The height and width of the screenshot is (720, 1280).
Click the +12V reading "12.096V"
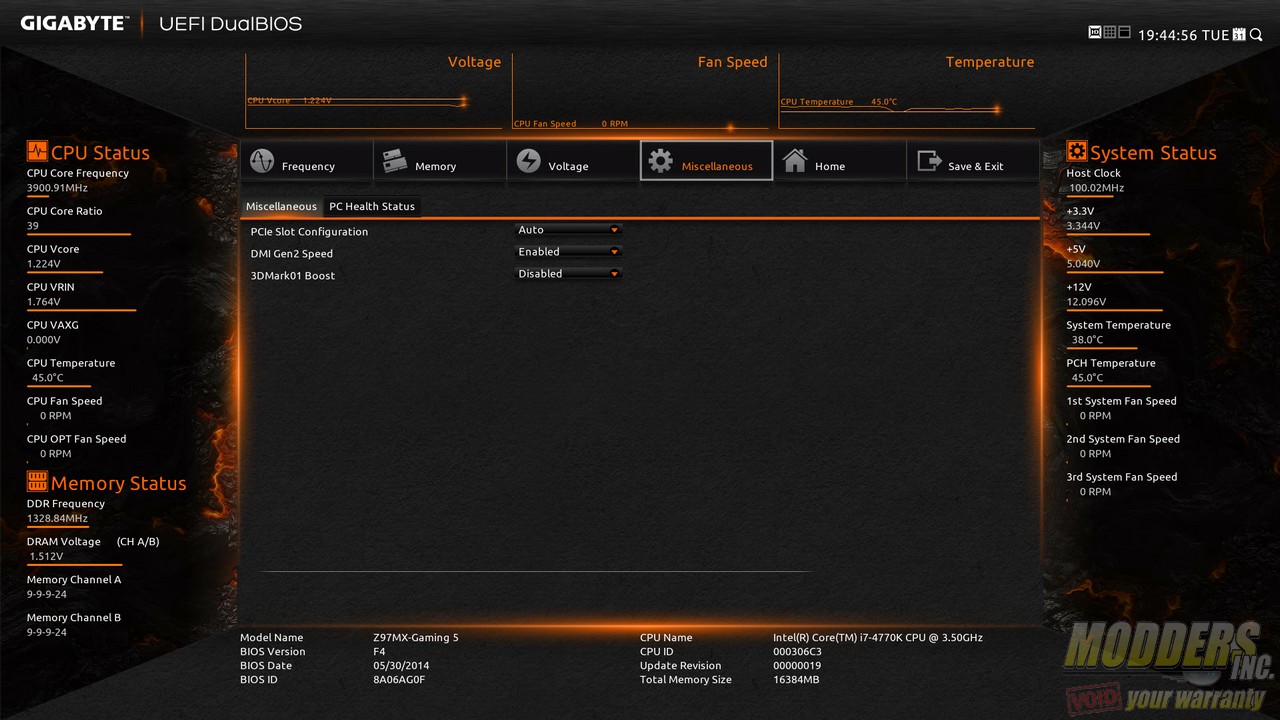click(x=1086, y=302)
